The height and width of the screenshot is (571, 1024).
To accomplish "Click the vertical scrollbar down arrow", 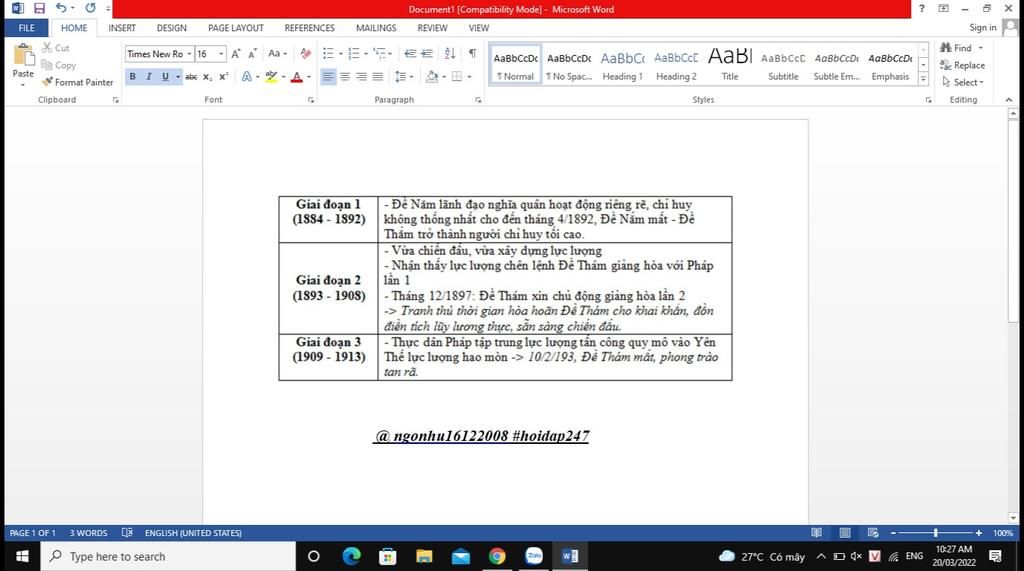I will 1013,517.
